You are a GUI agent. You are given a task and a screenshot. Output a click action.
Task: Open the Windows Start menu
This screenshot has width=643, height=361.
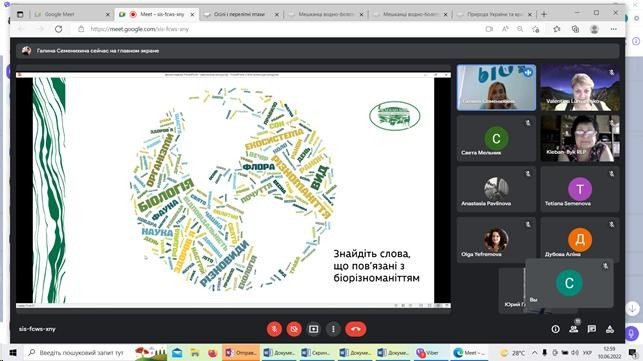[x=12, y=353]
